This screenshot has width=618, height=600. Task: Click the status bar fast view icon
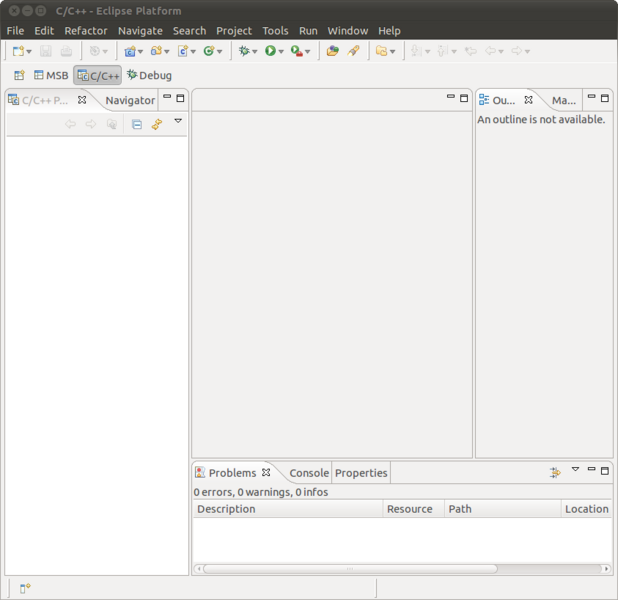click(25, 588)
